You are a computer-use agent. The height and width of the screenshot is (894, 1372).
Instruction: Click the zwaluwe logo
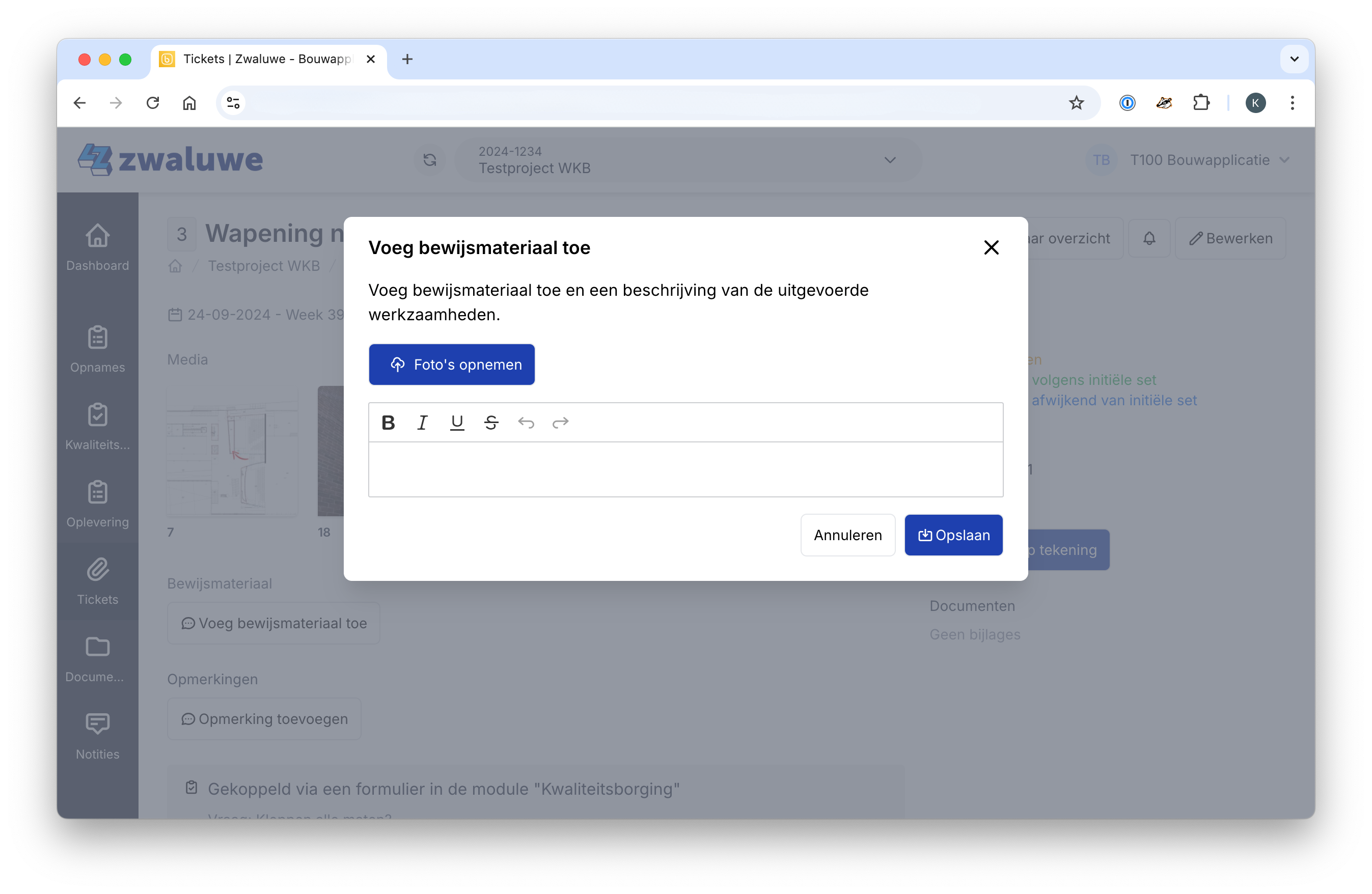point(170,160)
